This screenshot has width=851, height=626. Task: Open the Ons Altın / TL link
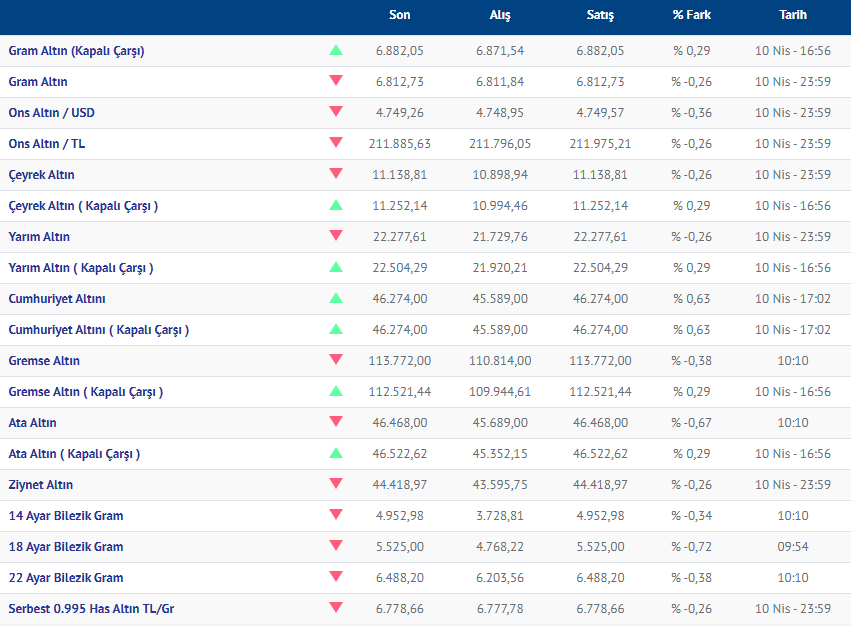[47, 144]
